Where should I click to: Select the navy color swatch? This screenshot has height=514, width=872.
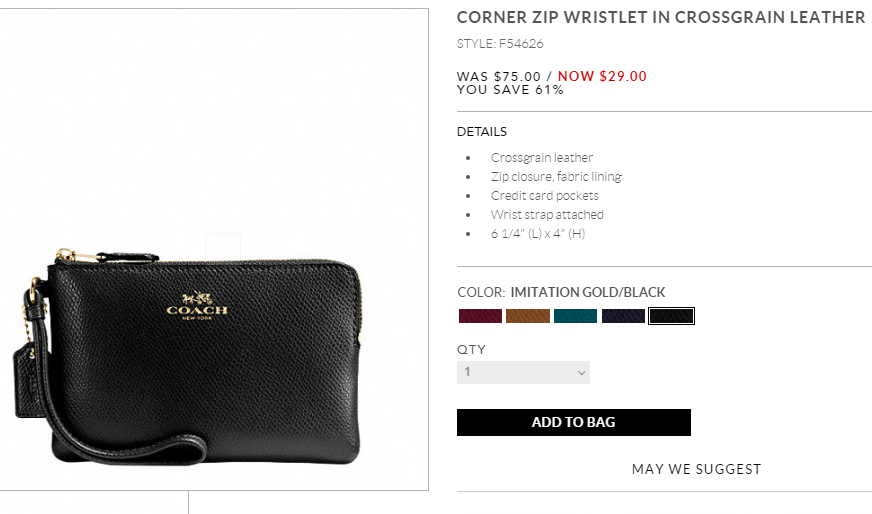point(624,317)
